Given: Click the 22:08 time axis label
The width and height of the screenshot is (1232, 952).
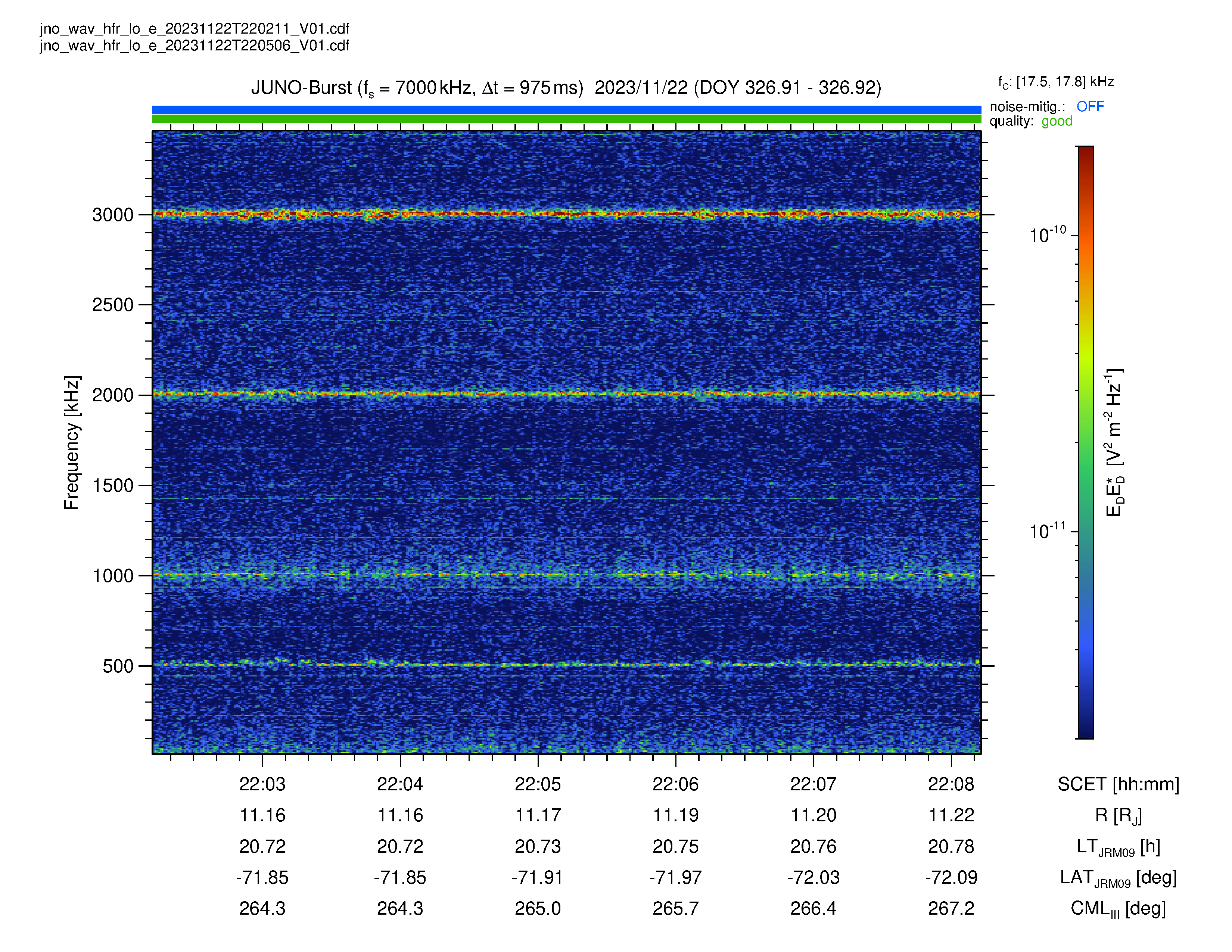Looking at the screenshot, I should tap(951, 784).
